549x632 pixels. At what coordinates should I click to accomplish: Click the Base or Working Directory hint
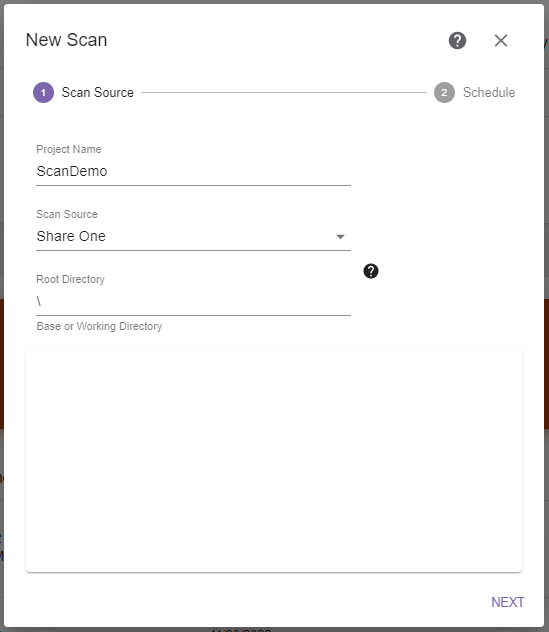(99, 326)
